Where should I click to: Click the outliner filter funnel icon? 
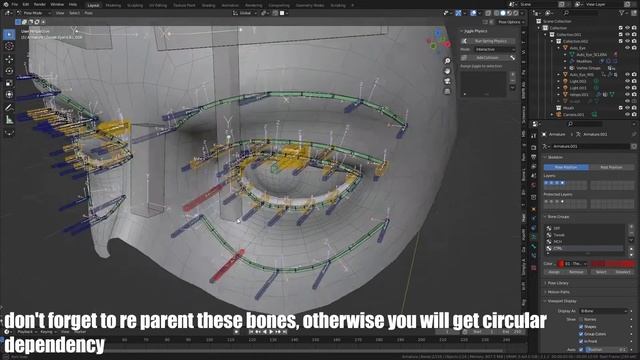(622, 13)
